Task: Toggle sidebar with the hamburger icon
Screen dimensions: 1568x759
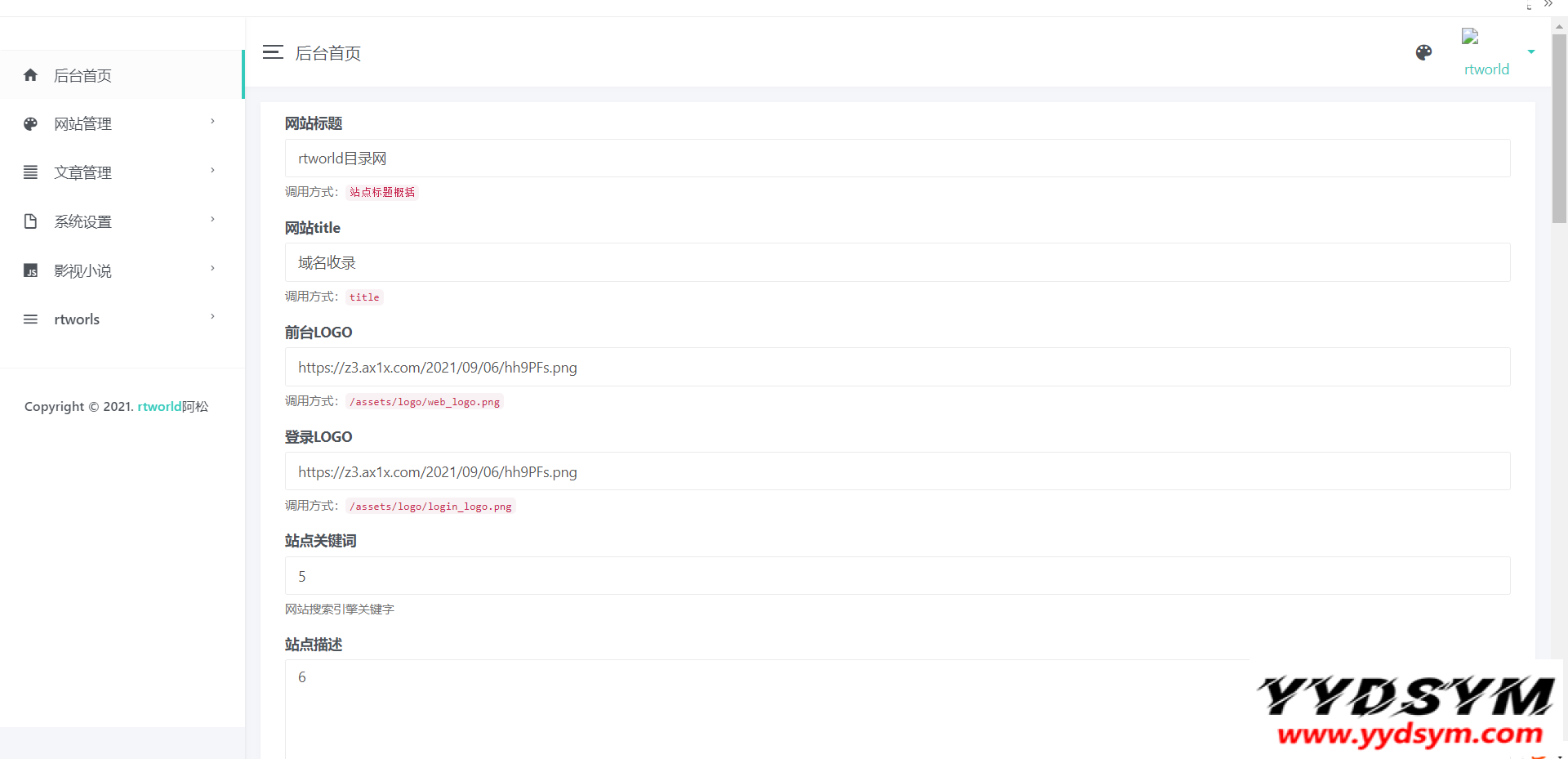Action: (x=273, y=52)
